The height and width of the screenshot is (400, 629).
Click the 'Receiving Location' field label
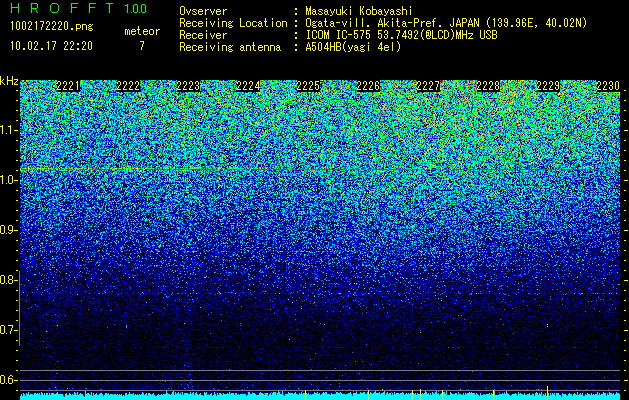pos(233,23)
